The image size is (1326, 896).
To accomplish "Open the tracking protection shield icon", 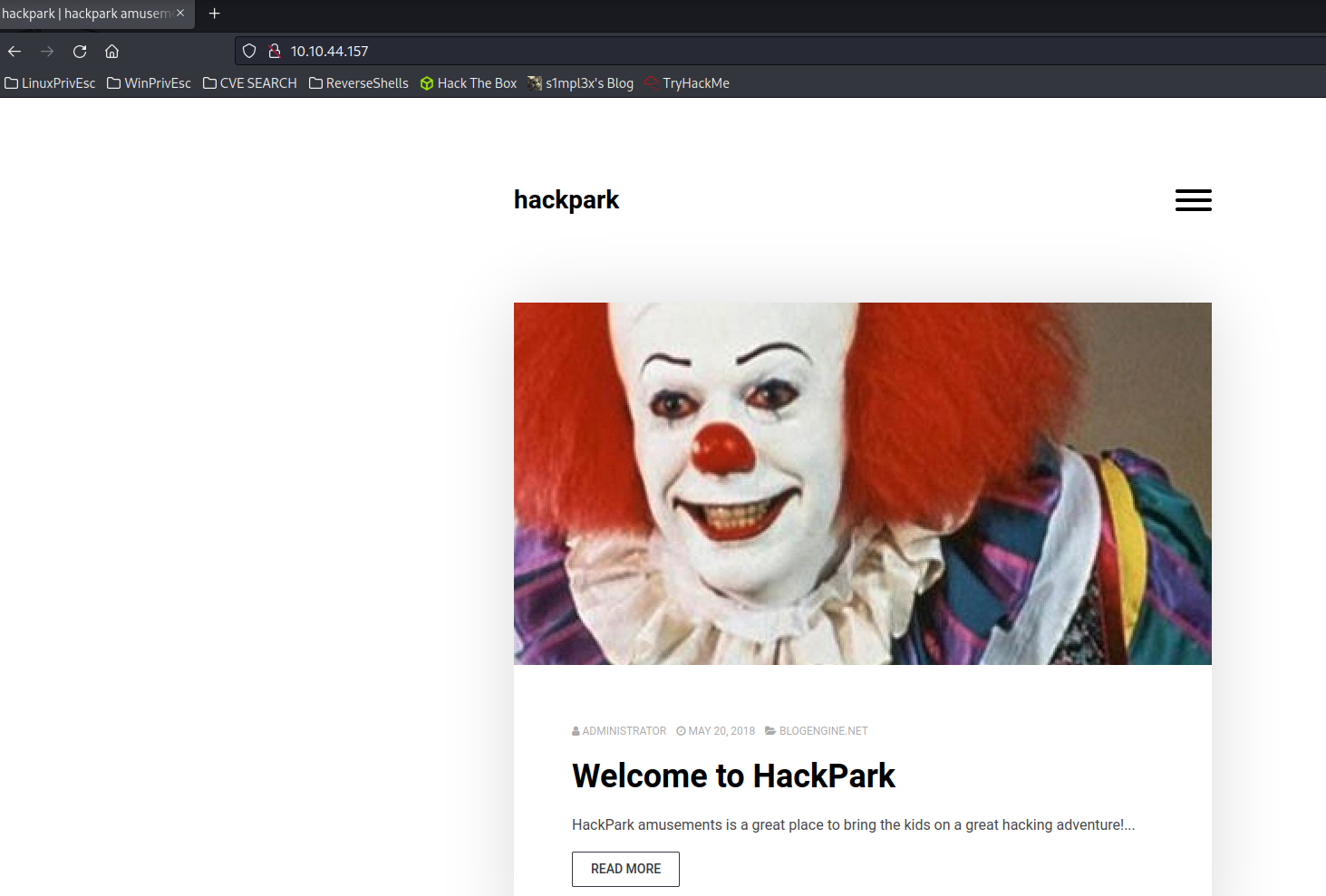I will tap(249, 52).
